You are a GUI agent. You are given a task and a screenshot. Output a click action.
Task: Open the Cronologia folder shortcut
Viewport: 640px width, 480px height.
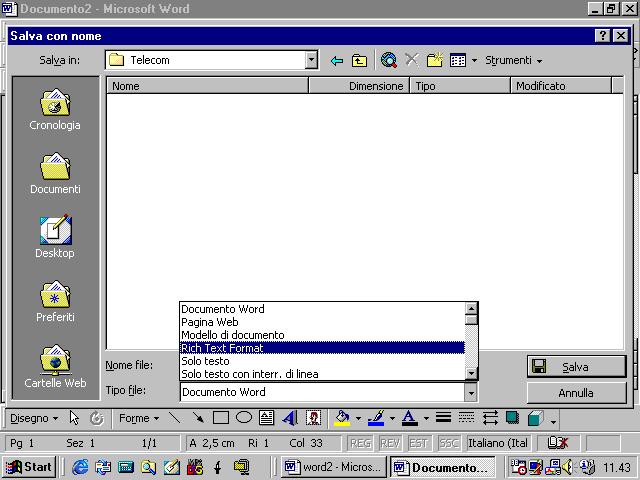coord(55,109)
